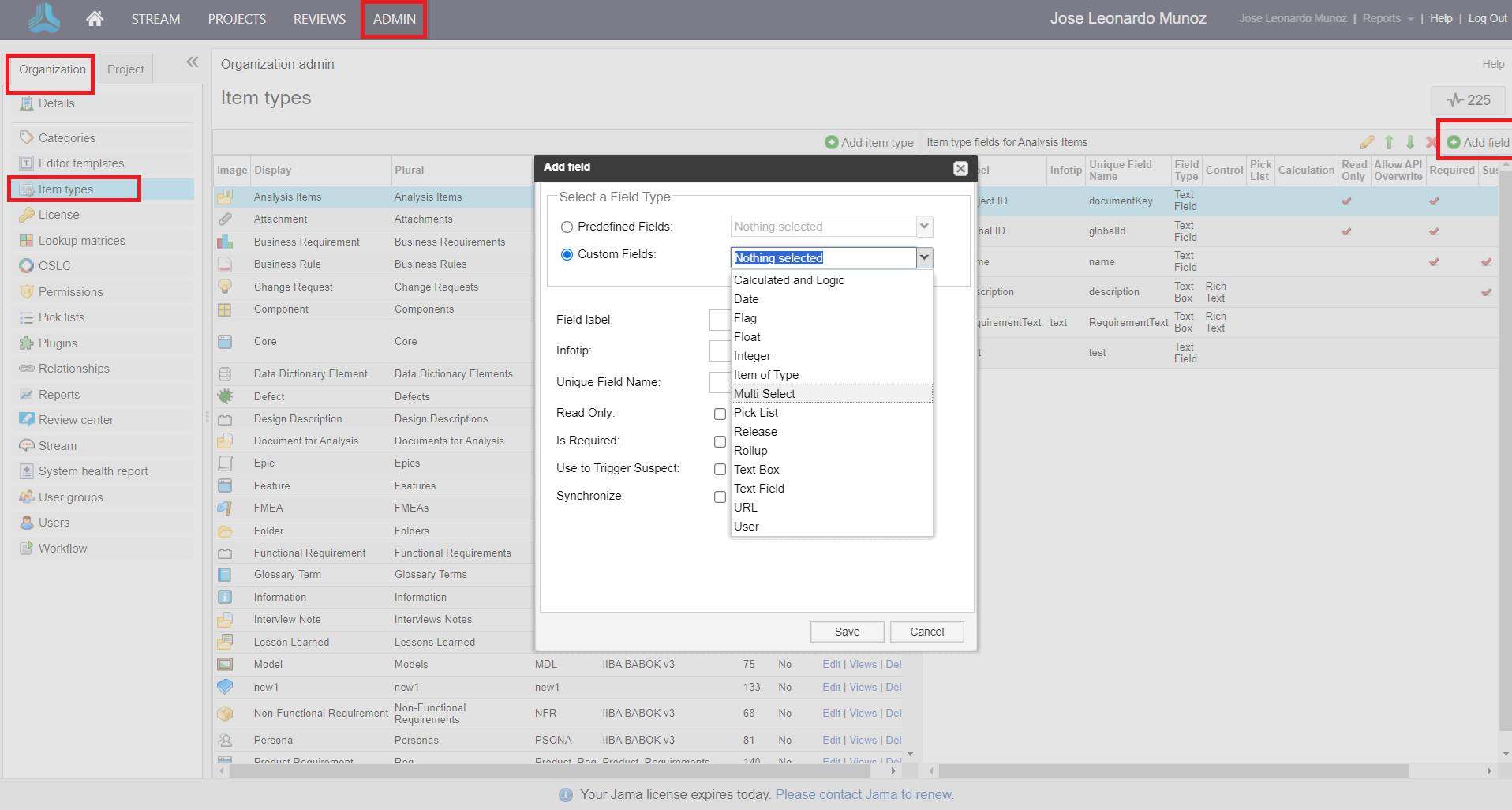Click the Edit link for the Model row
This screenshot has width=1512, height=810.
tap(831, 665)
